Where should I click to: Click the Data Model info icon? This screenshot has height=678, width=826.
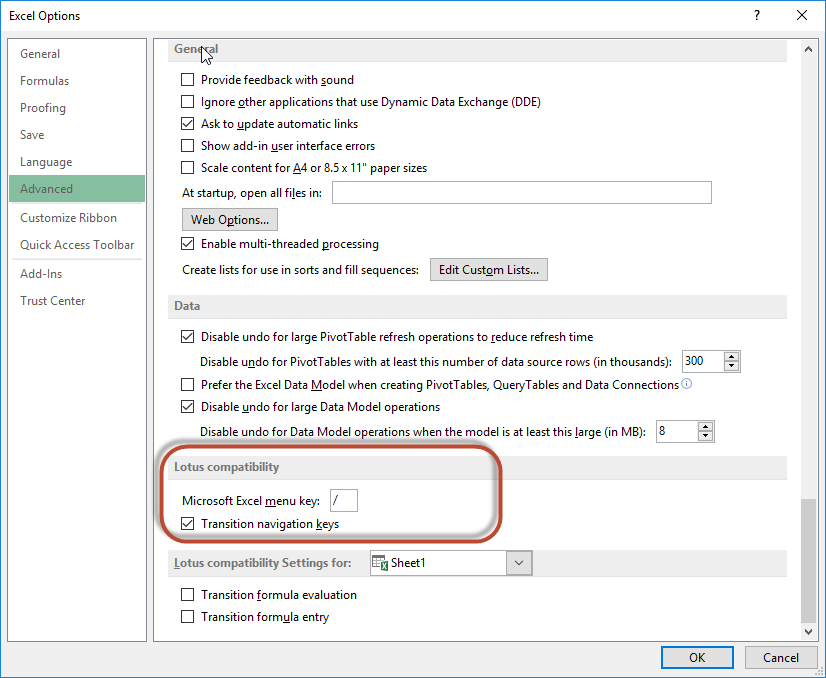pyautogui.click(x=686, y=384)
